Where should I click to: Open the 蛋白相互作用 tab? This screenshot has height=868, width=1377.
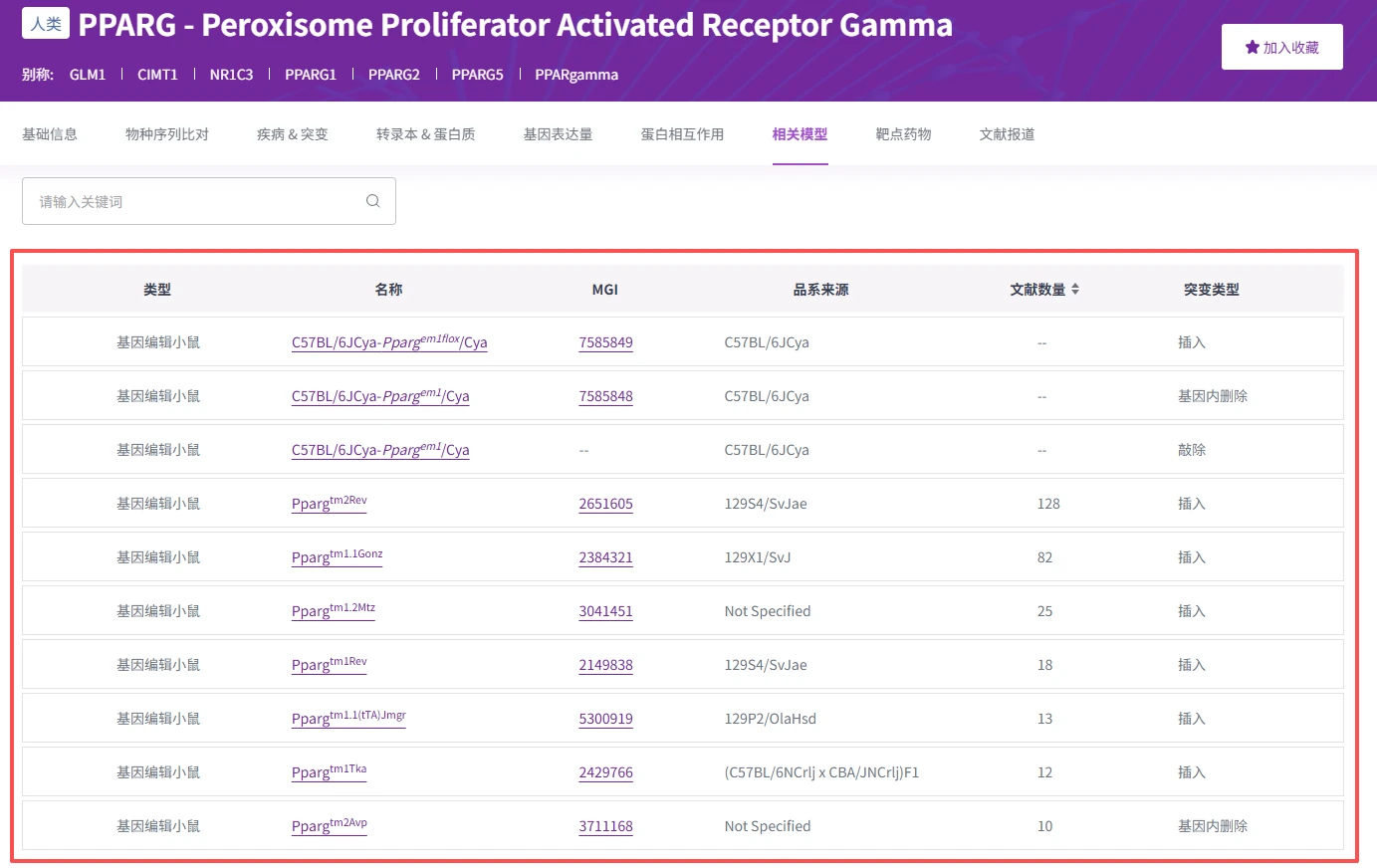coord(682,134)
